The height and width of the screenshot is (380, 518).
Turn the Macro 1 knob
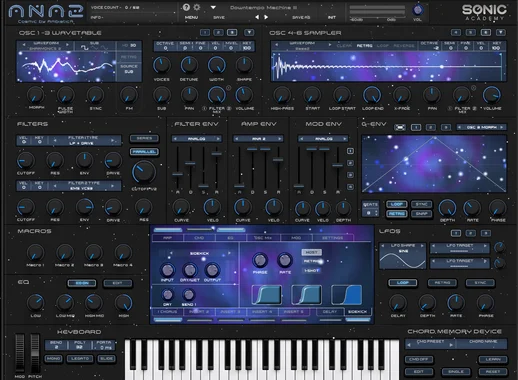pyautogui.click(x=35, y=253)
